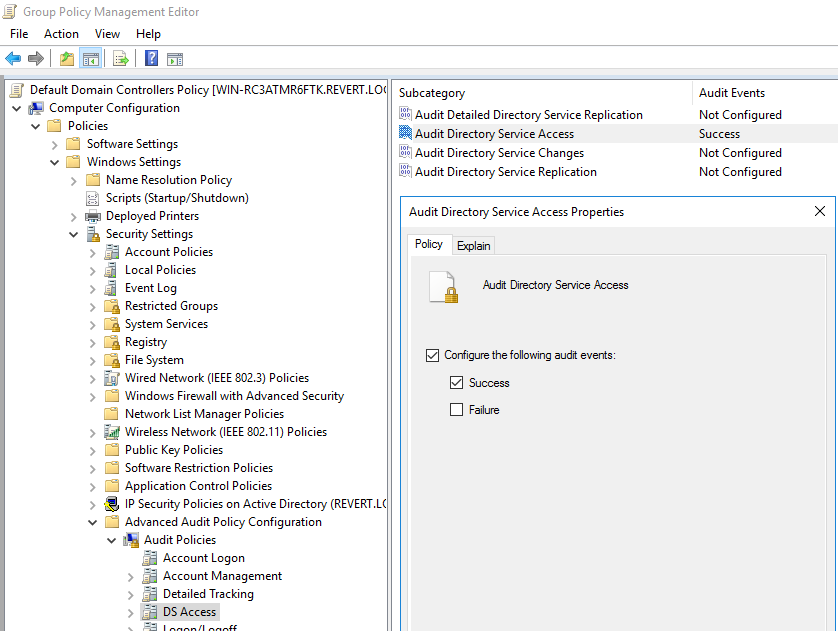Collapse the Security Settings tree node
The width and height of the screenshot is (840, 631).
[x=73, y=235]
